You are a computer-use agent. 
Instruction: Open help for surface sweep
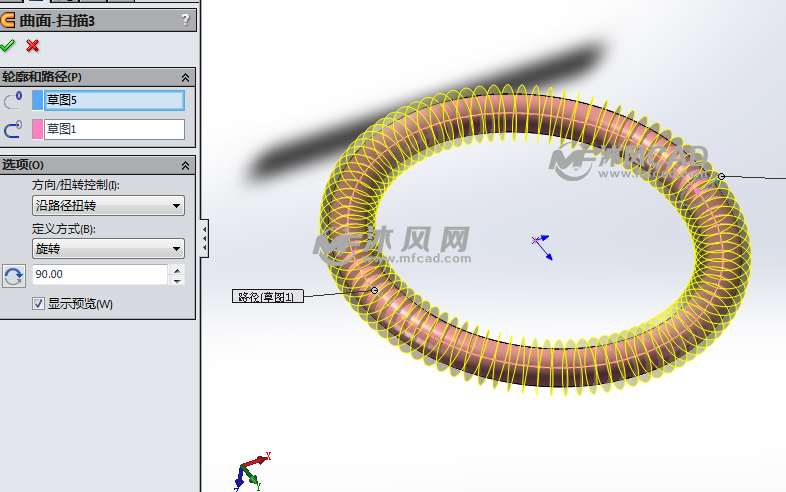point(185,19)
